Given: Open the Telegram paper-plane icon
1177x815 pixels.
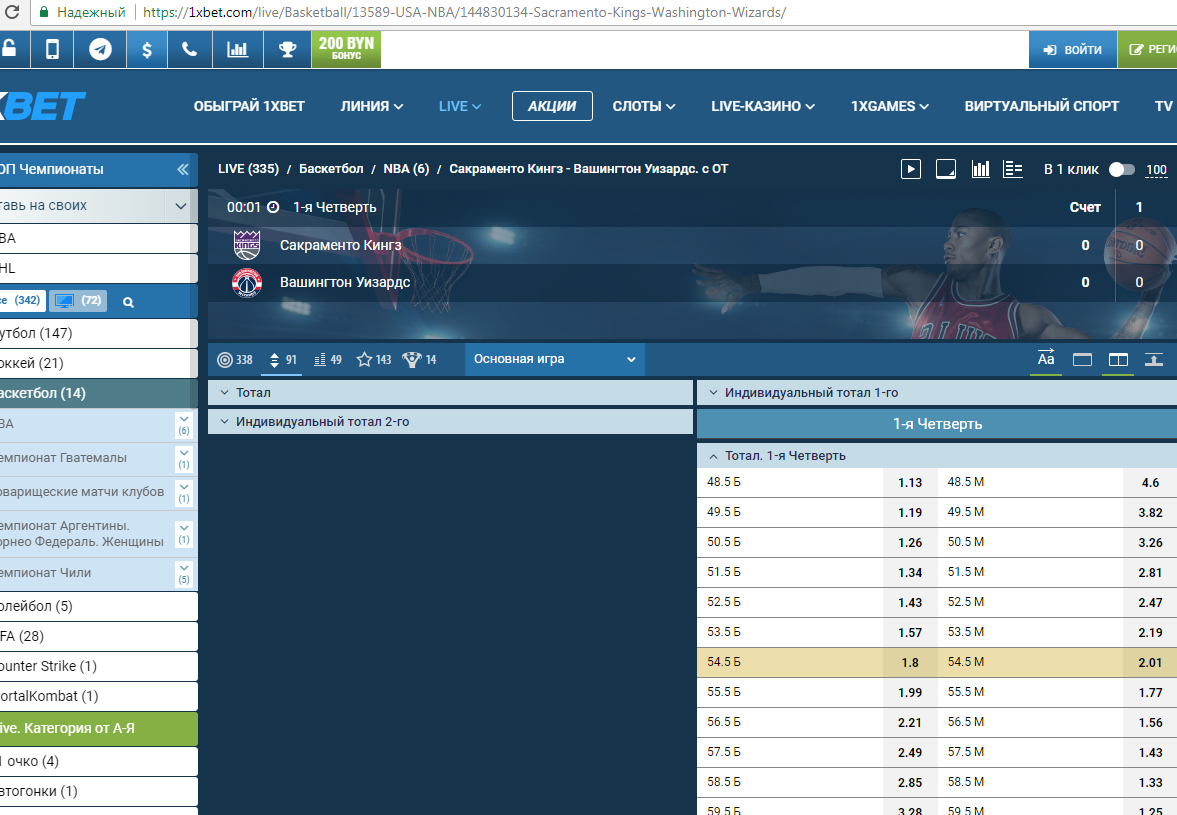Looking at the screenshot, I should click(100, 50).
